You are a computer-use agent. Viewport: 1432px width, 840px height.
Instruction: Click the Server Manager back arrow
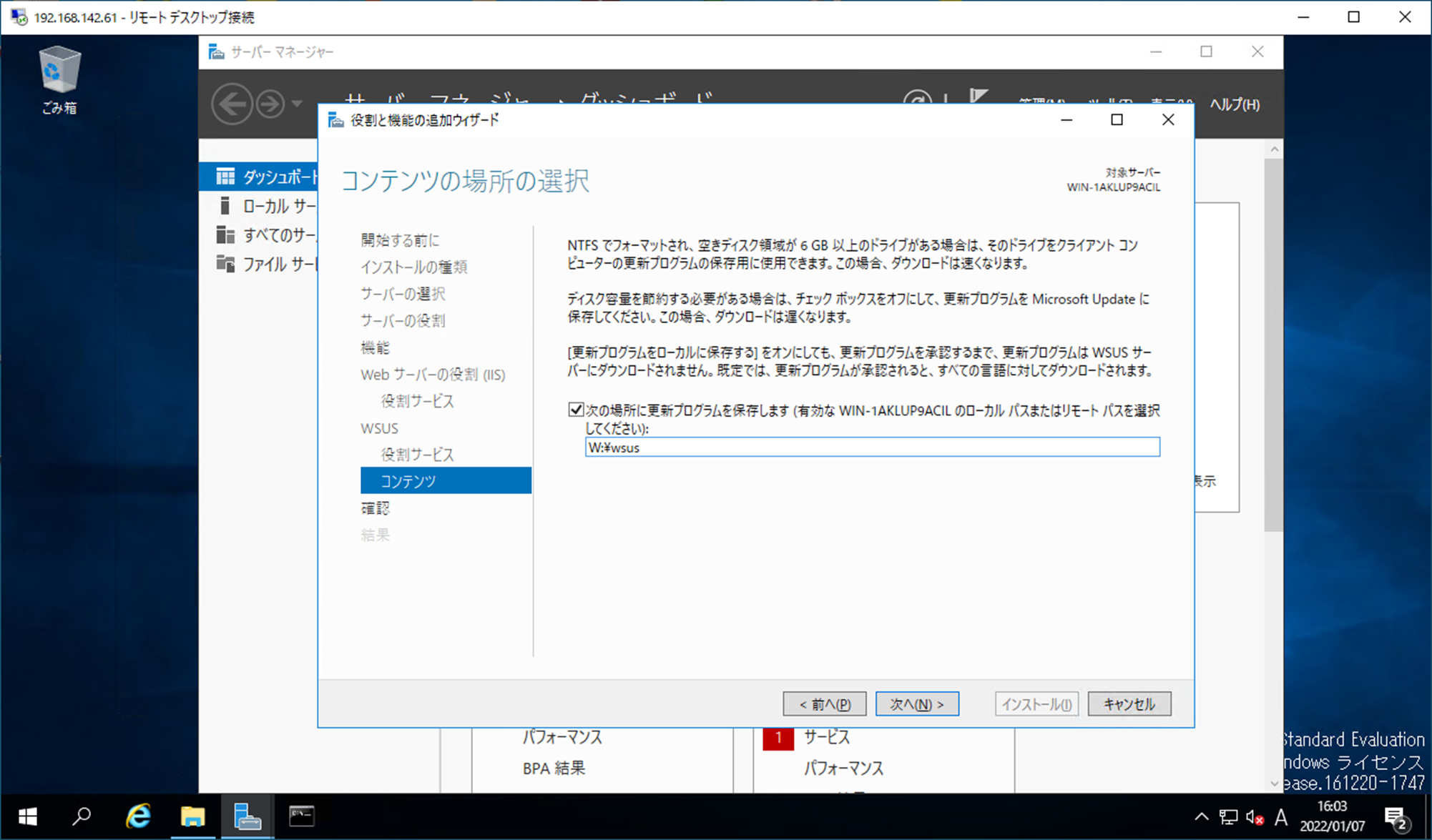(232, 104)
